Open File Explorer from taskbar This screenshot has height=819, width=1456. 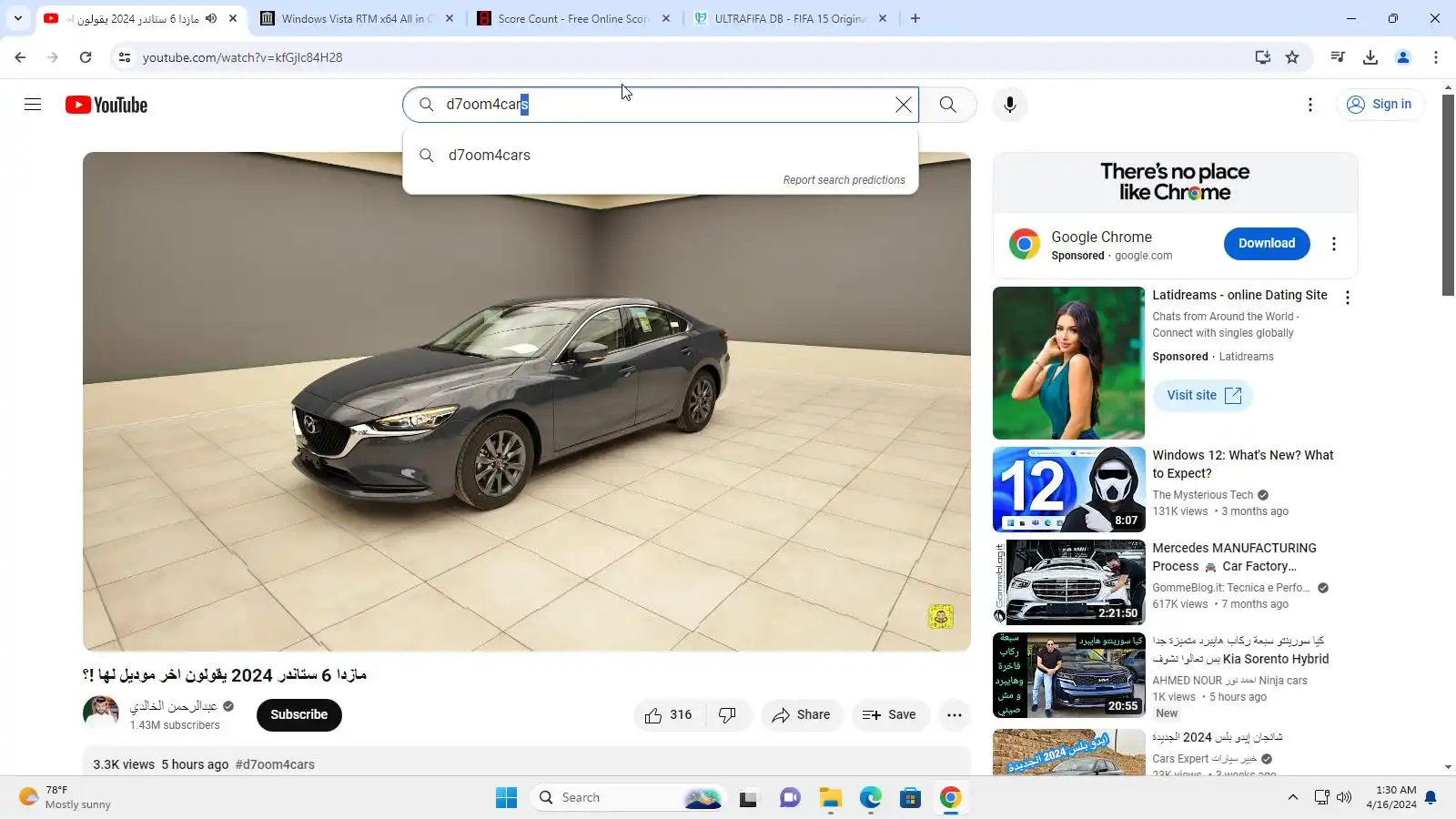[x=830, y=798]
